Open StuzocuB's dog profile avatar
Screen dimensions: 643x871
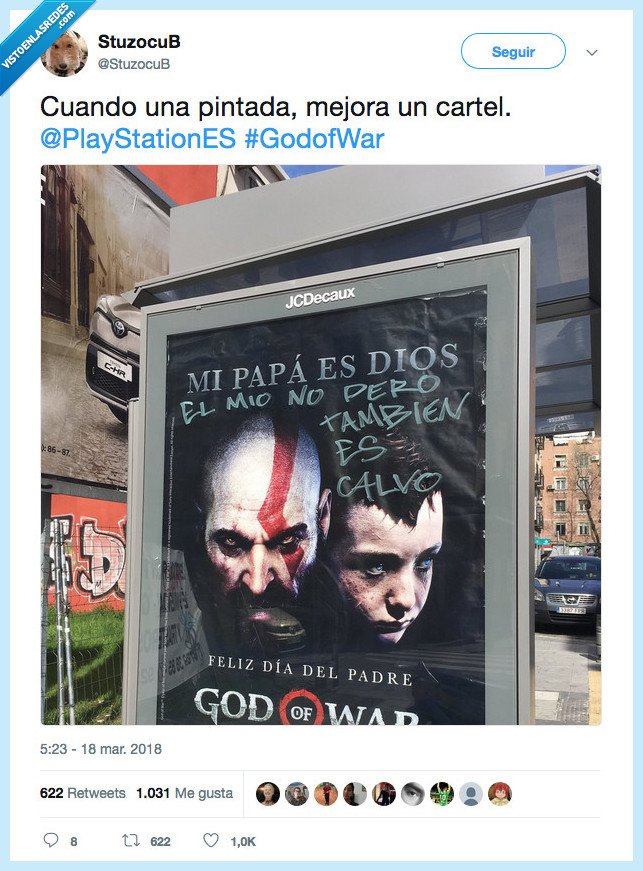click(65, 53)
